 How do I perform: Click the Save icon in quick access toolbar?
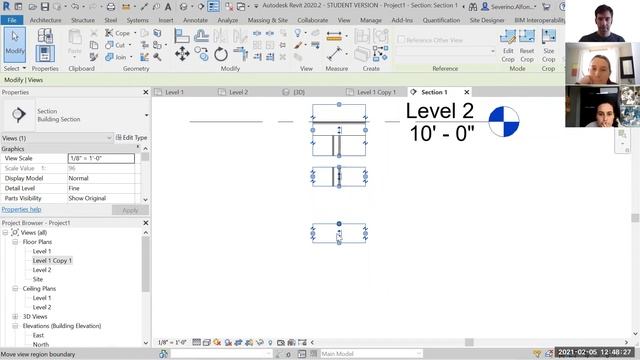point(45,7)
